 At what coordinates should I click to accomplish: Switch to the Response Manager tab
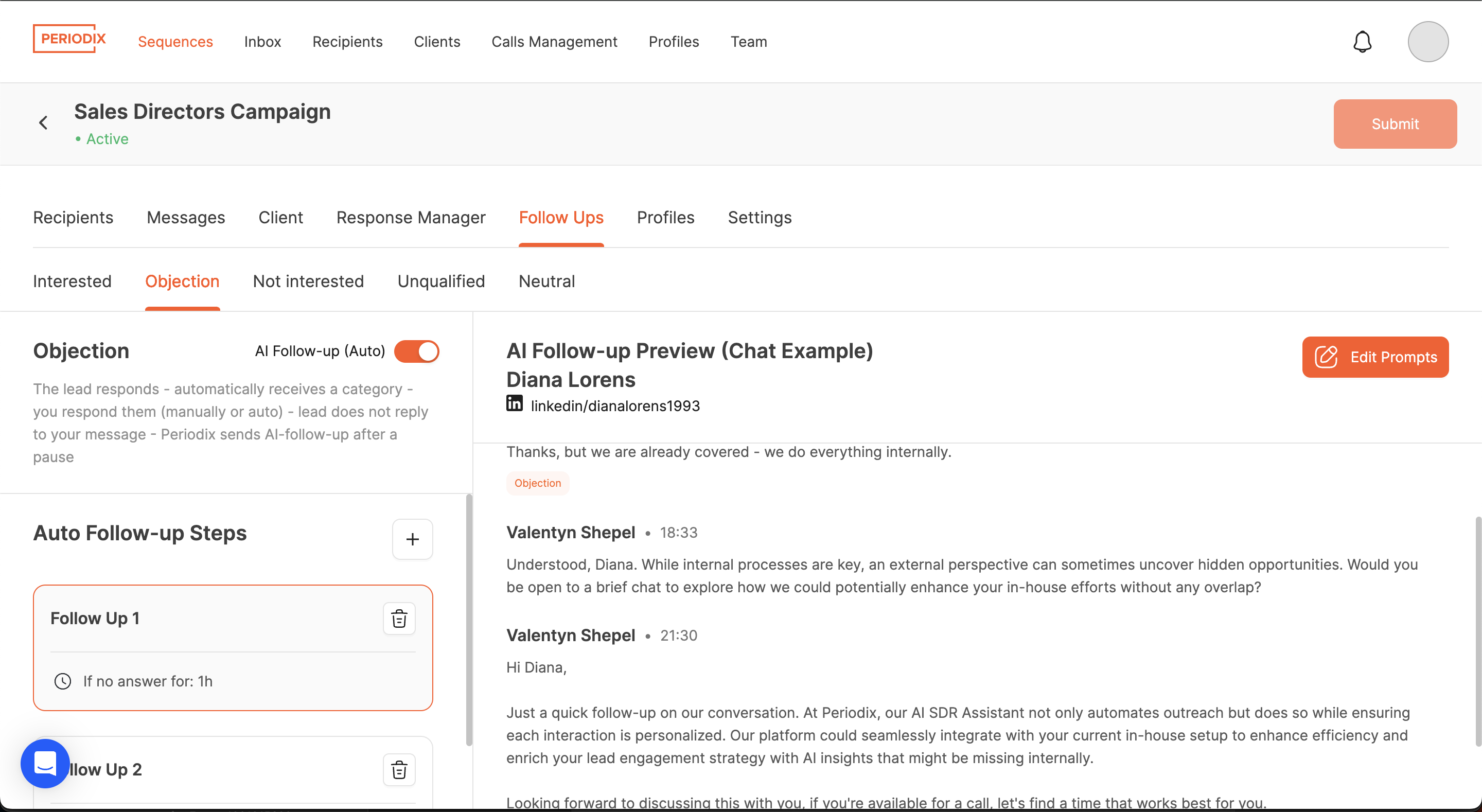410,218
